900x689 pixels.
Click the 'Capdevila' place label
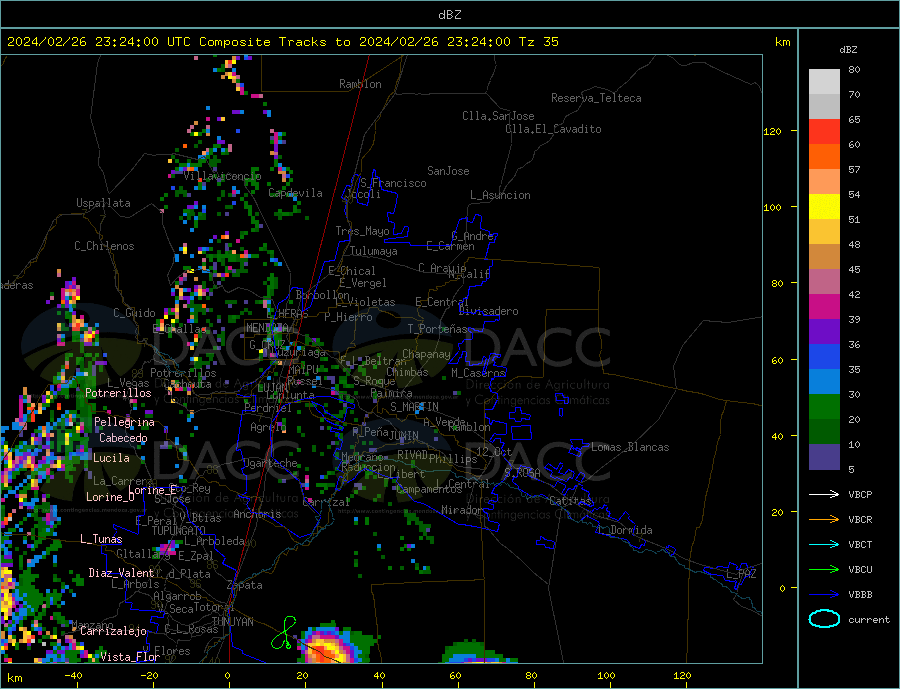pos(296,193)
